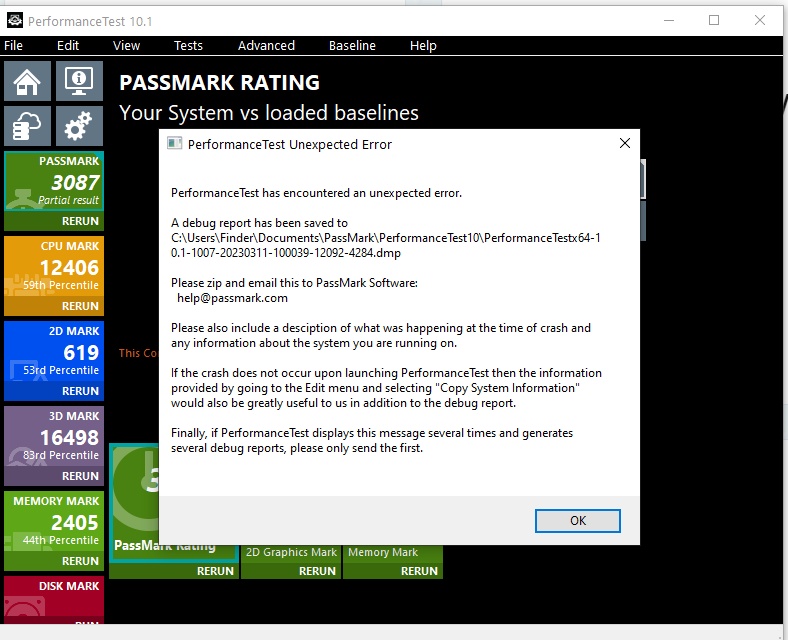Screen dimensions: 788x640
Task: Open the Tests menu
Action: coord(188,46)
